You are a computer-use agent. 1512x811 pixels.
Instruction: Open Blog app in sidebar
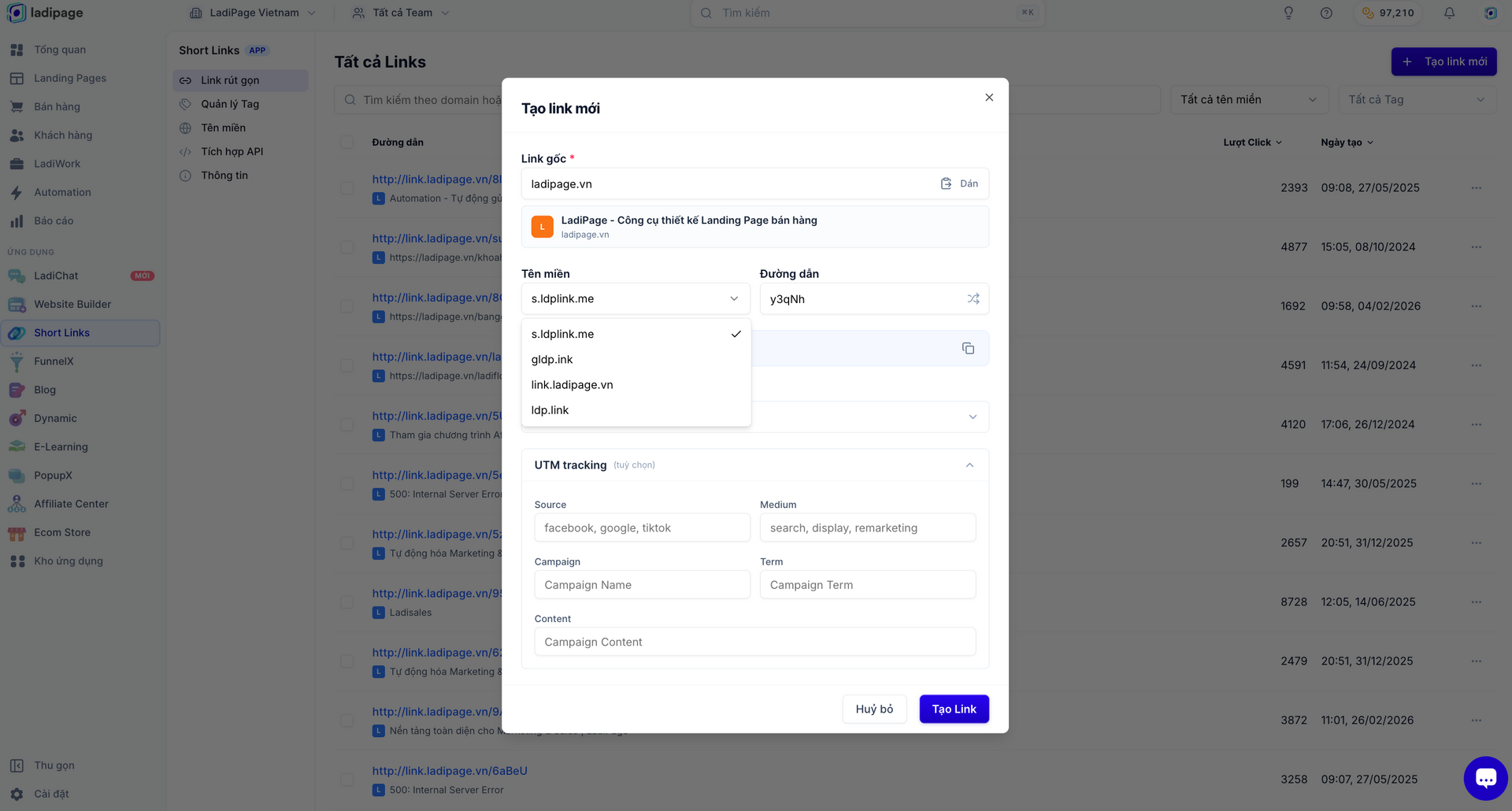pos(45,390)
